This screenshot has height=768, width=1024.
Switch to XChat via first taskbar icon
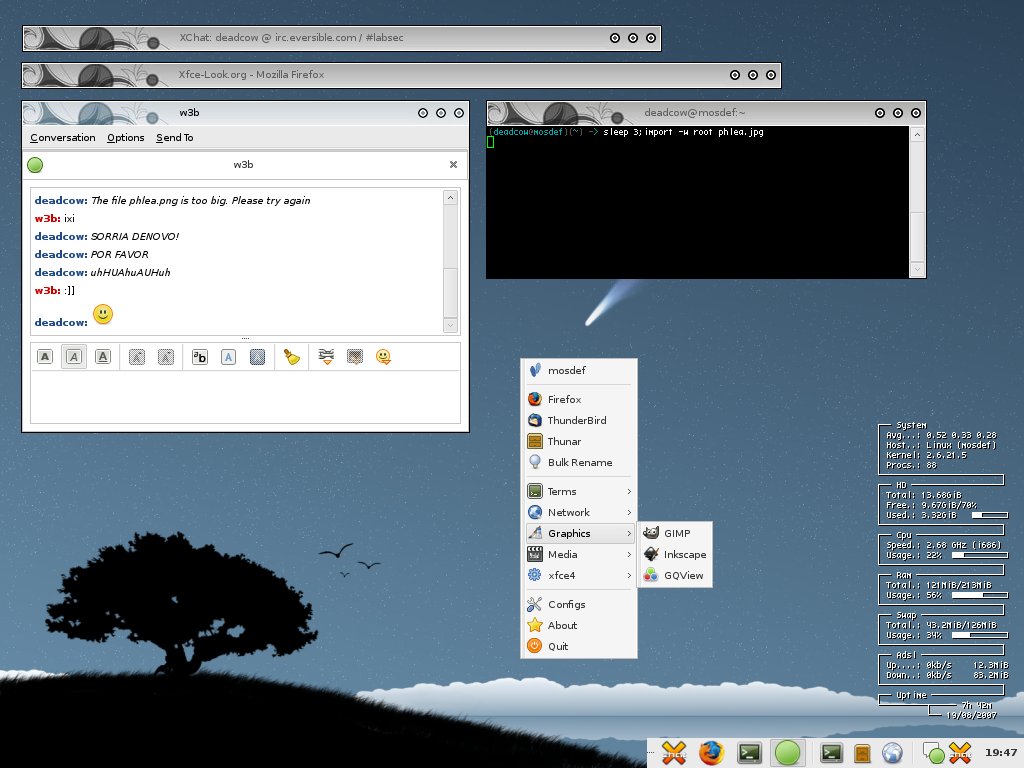(674, 753)
